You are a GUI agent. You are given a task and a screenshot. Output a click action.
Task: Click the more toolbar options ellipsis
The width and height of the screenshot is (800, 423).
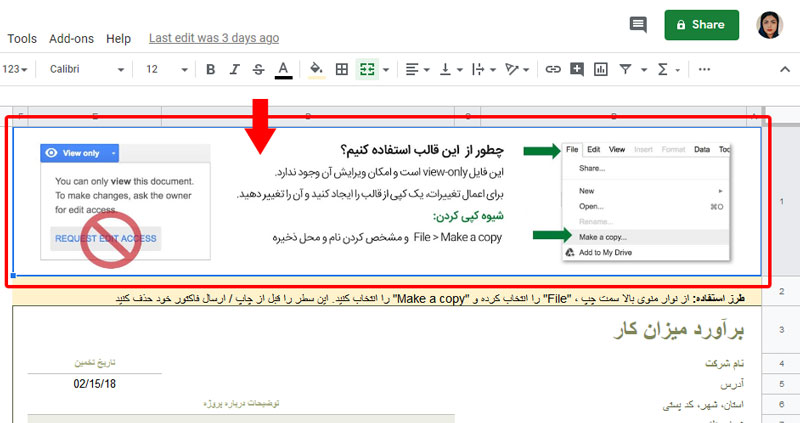pyautogui.click(x=705, y=69)
